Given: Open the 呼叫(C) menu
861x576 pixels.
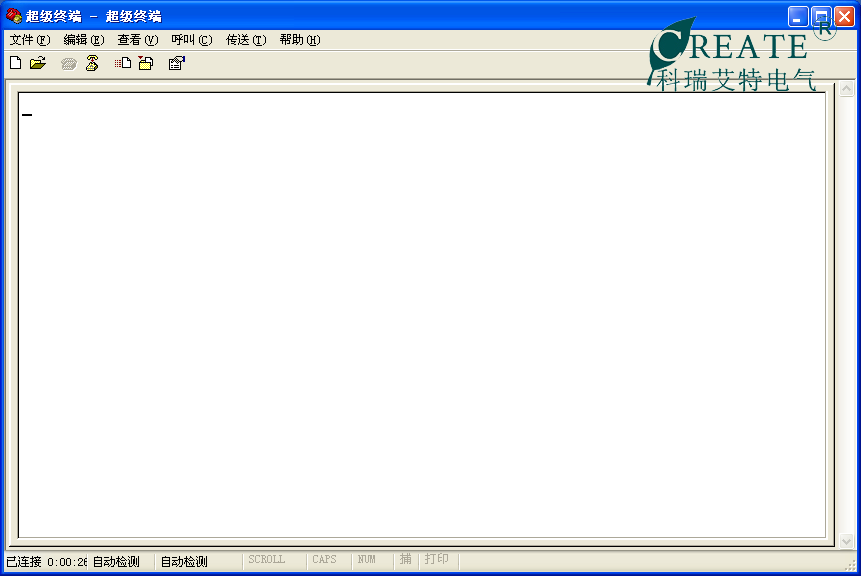Looking at the screenshot, I should [x=192, y=40].
